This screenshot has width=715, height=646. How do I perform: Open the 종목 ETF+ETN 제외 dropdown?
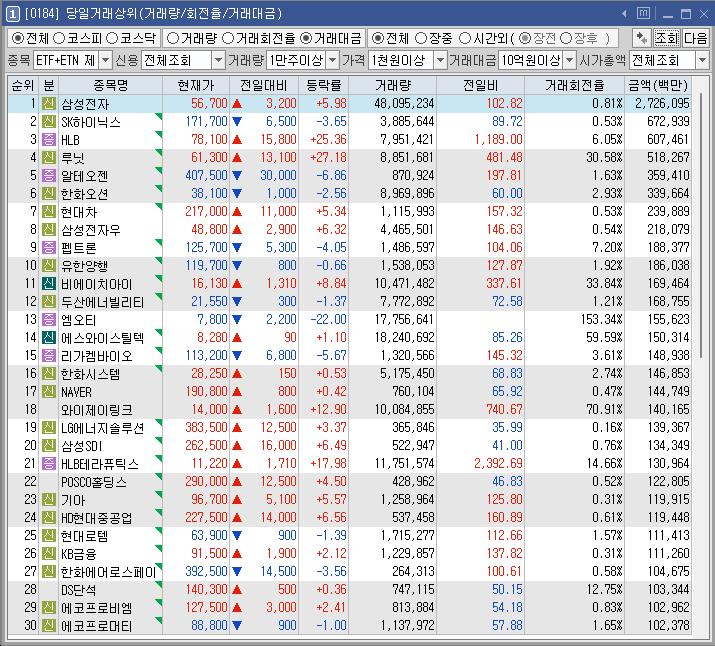click(105, 60)
